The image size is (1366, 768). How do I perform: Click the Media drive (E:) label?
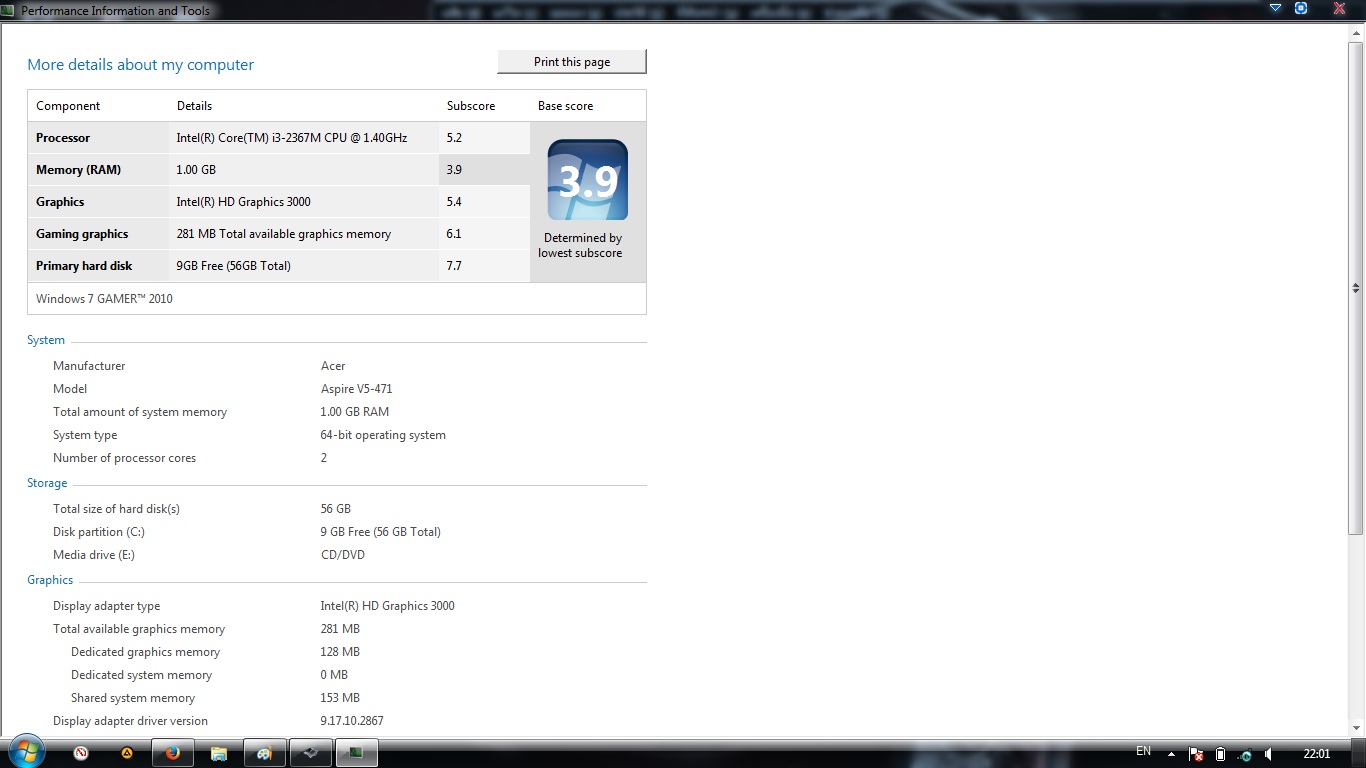(x=94, y=555)
